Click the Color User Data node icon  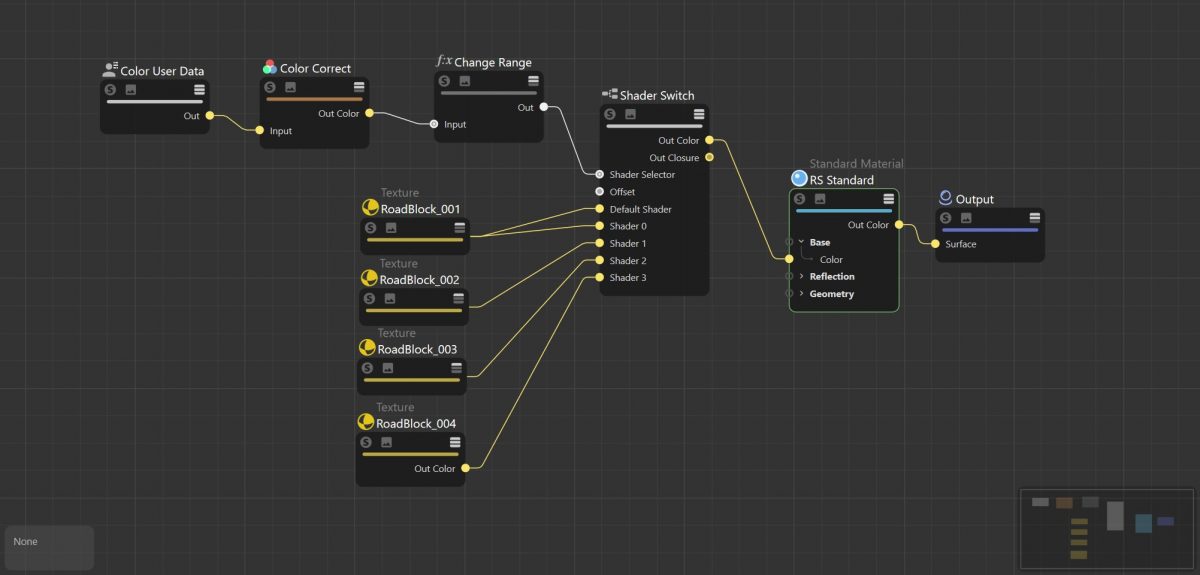pos(110,70)
